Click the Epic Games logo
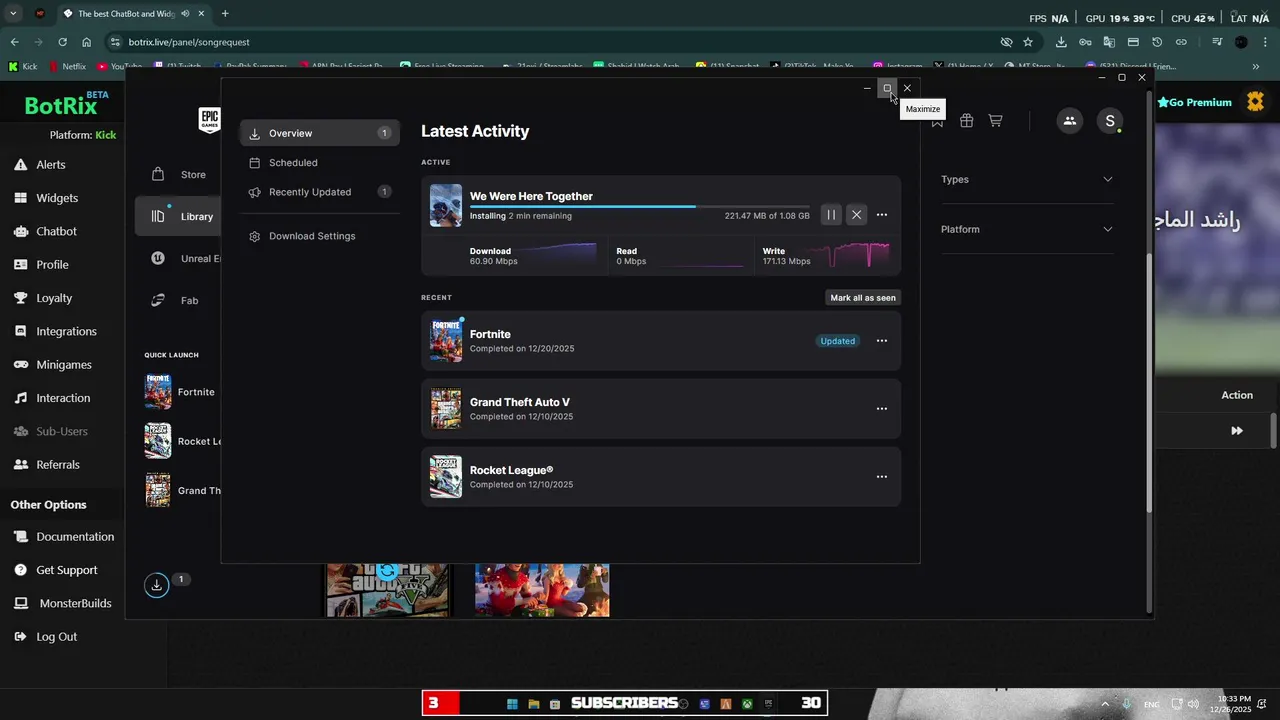 tap(209, 120)
